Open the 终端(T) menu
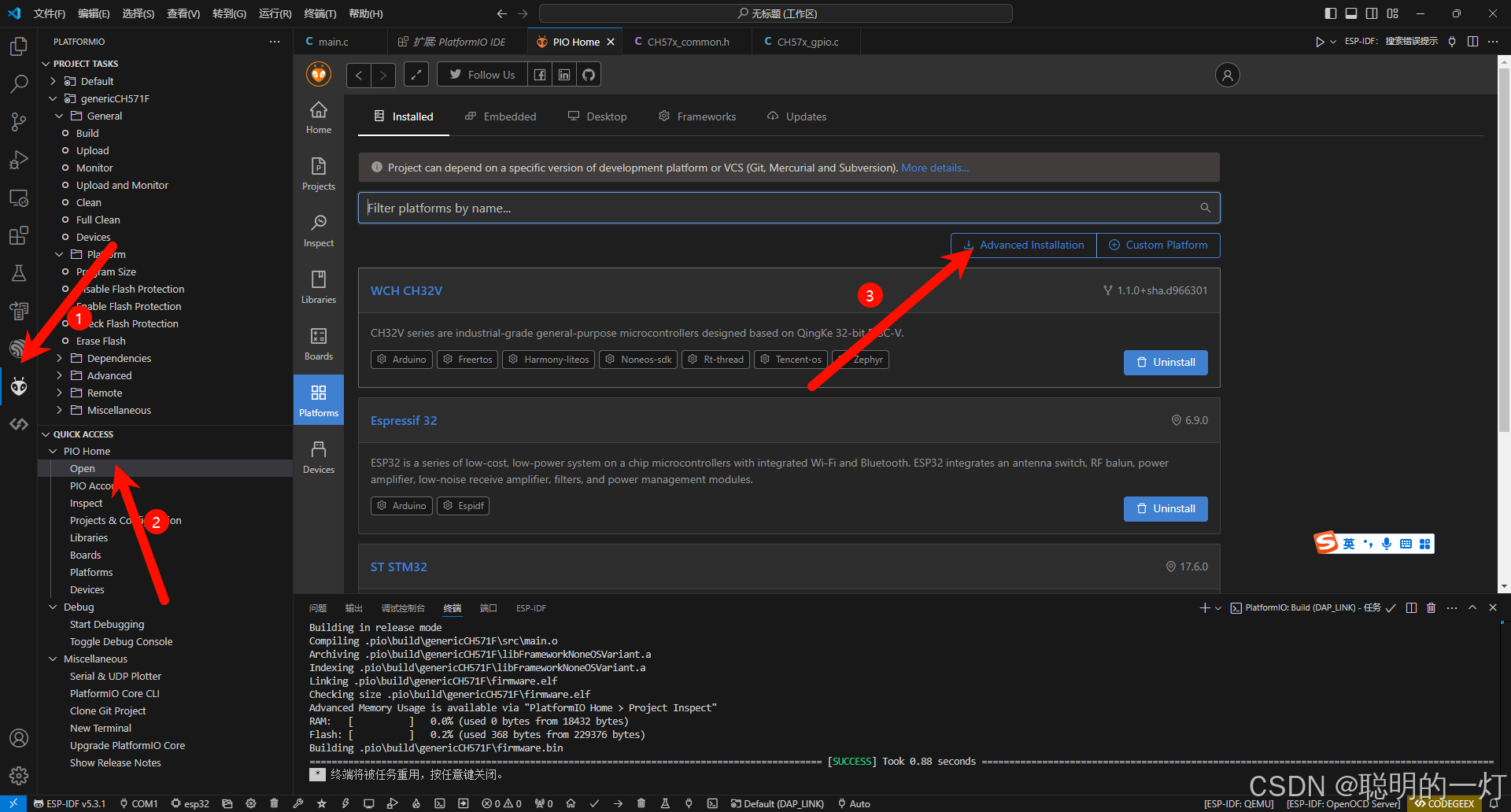 (x=320, y=13)
